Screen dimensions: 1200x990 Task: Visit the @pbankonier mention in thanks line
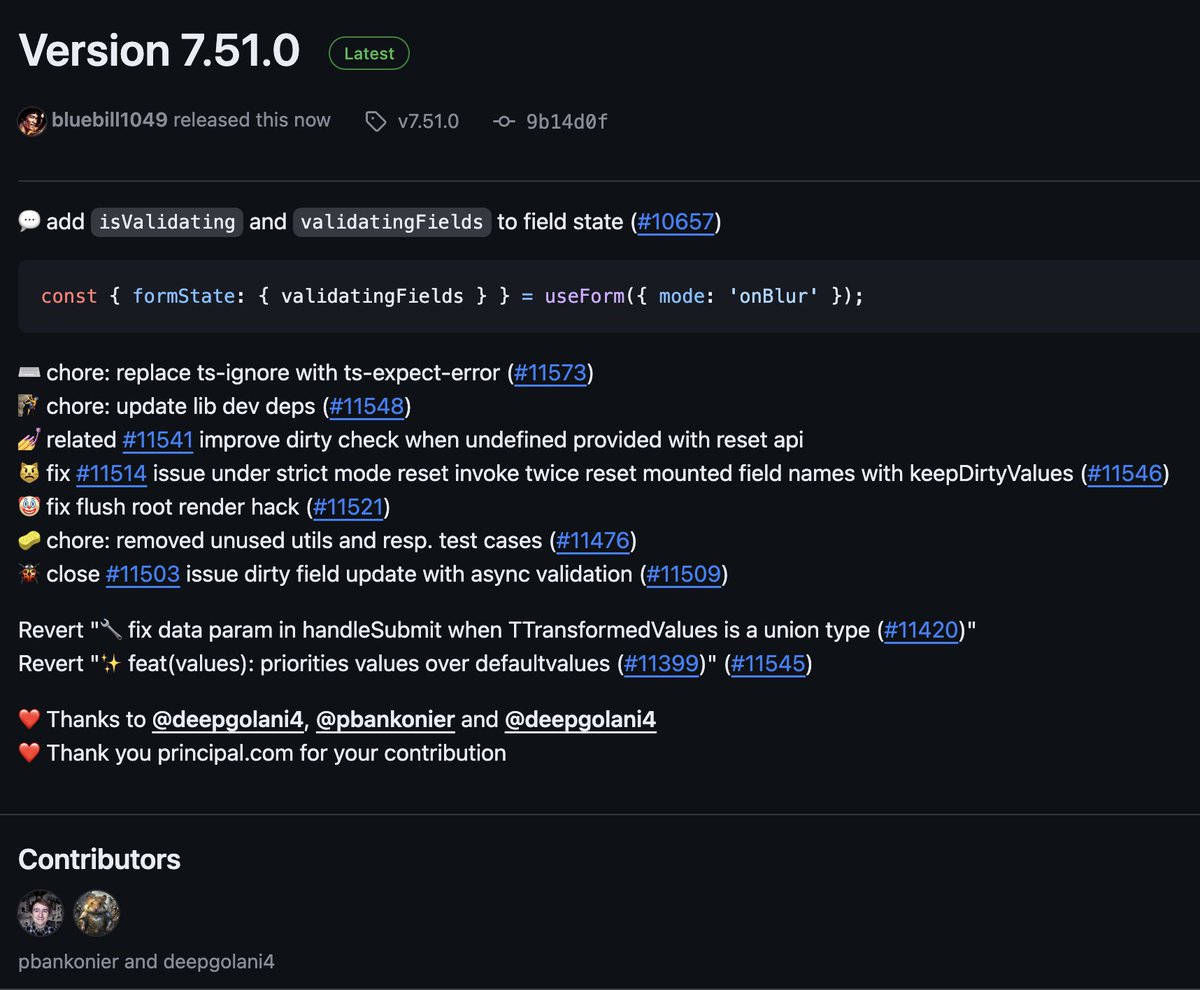(386, 720)
